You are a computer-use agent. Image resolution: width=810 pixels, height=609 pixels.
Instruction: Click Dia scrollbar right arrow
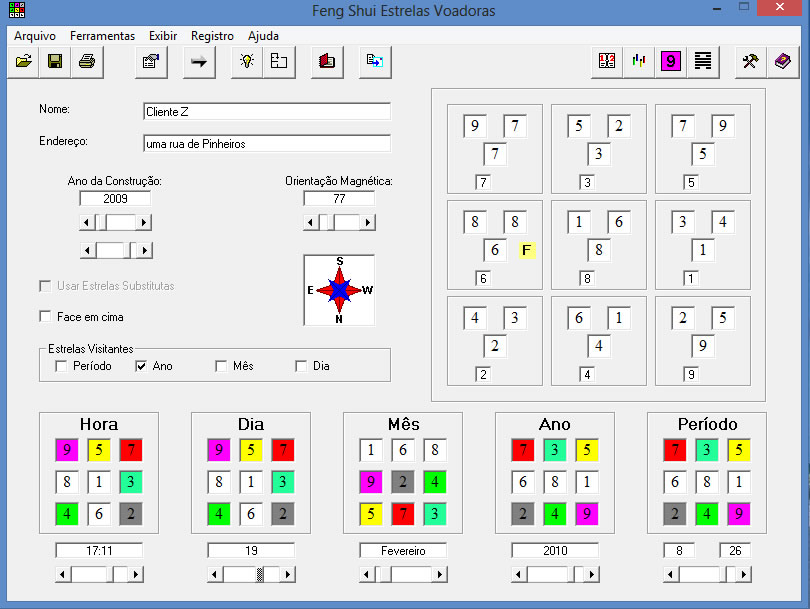(x=288, y=574)
